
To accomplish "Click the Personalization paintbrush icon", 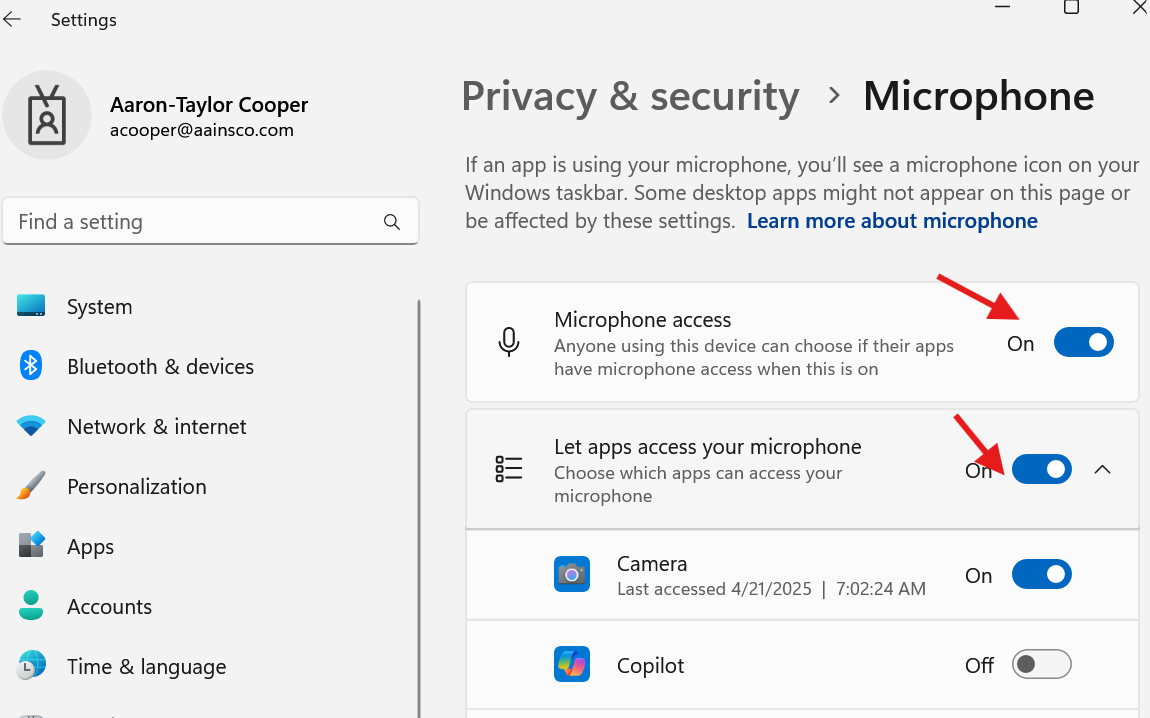I will point(31,487).
